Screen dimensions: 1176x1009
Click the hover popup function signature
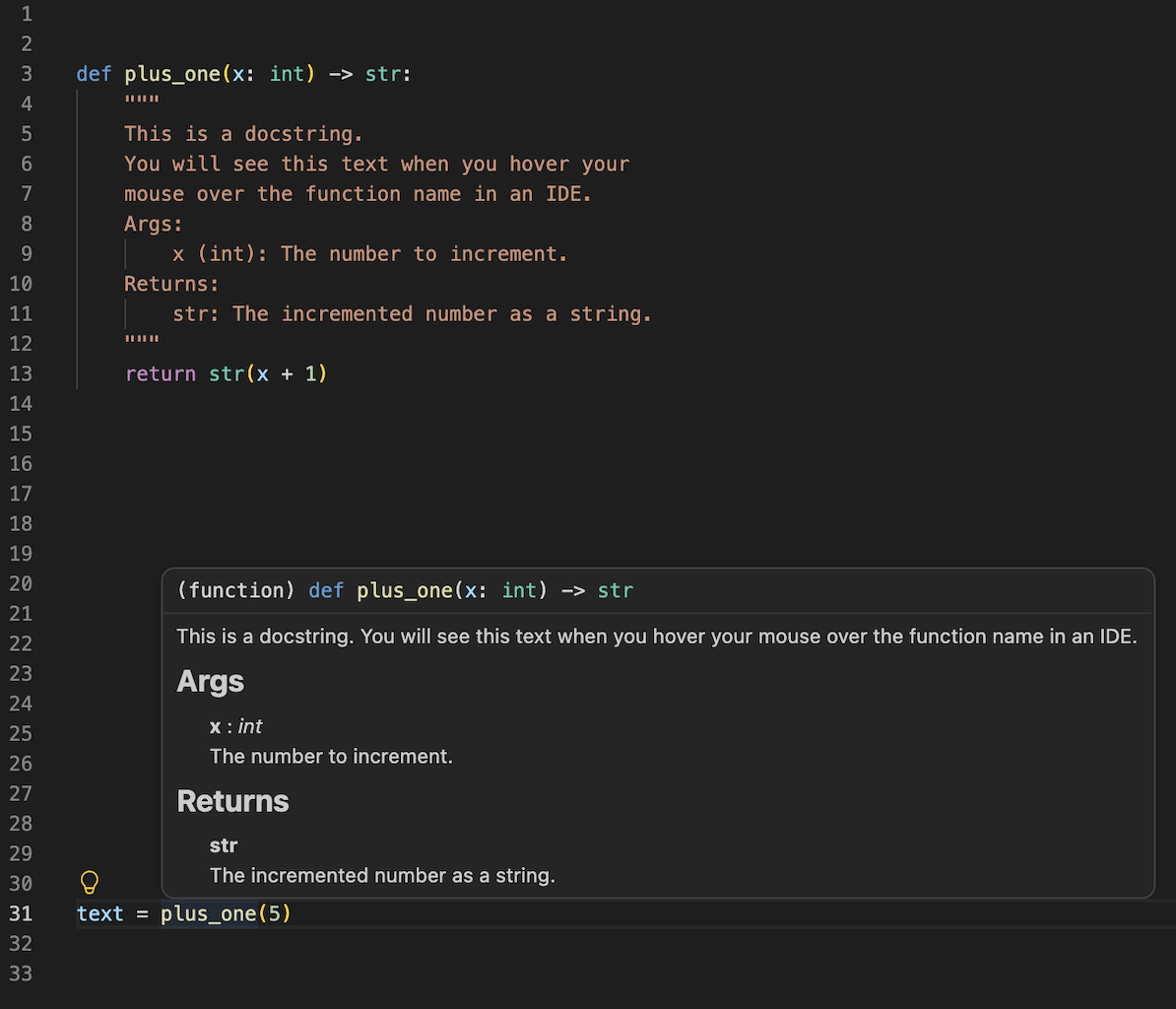405,591
